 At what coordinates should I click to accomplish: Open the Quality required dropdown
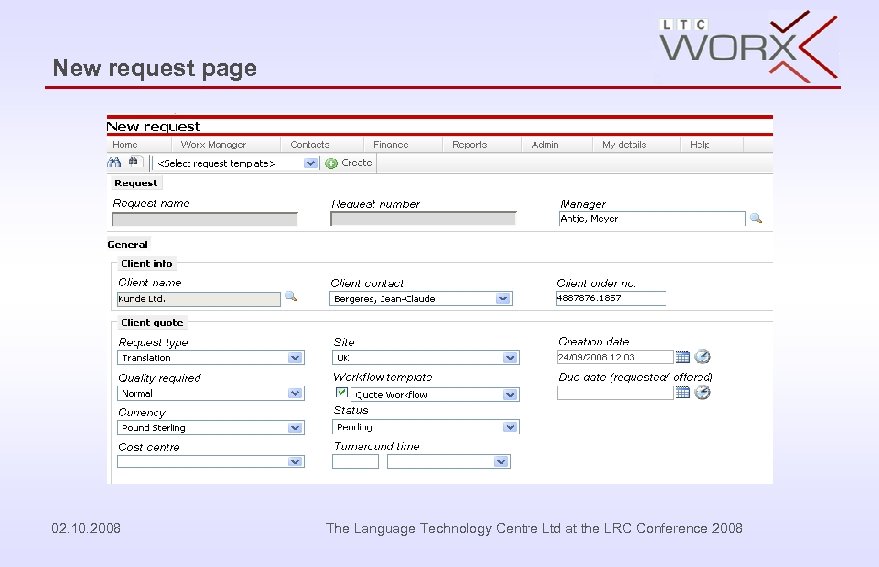click(295, 394)
